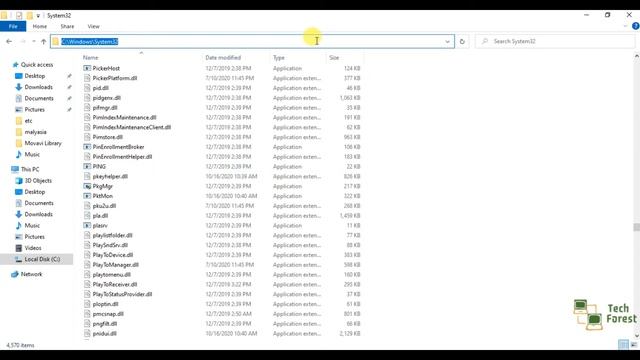The image size is (640, 360).
Task: Sort by Date modified column header
Action: point(223,58)
